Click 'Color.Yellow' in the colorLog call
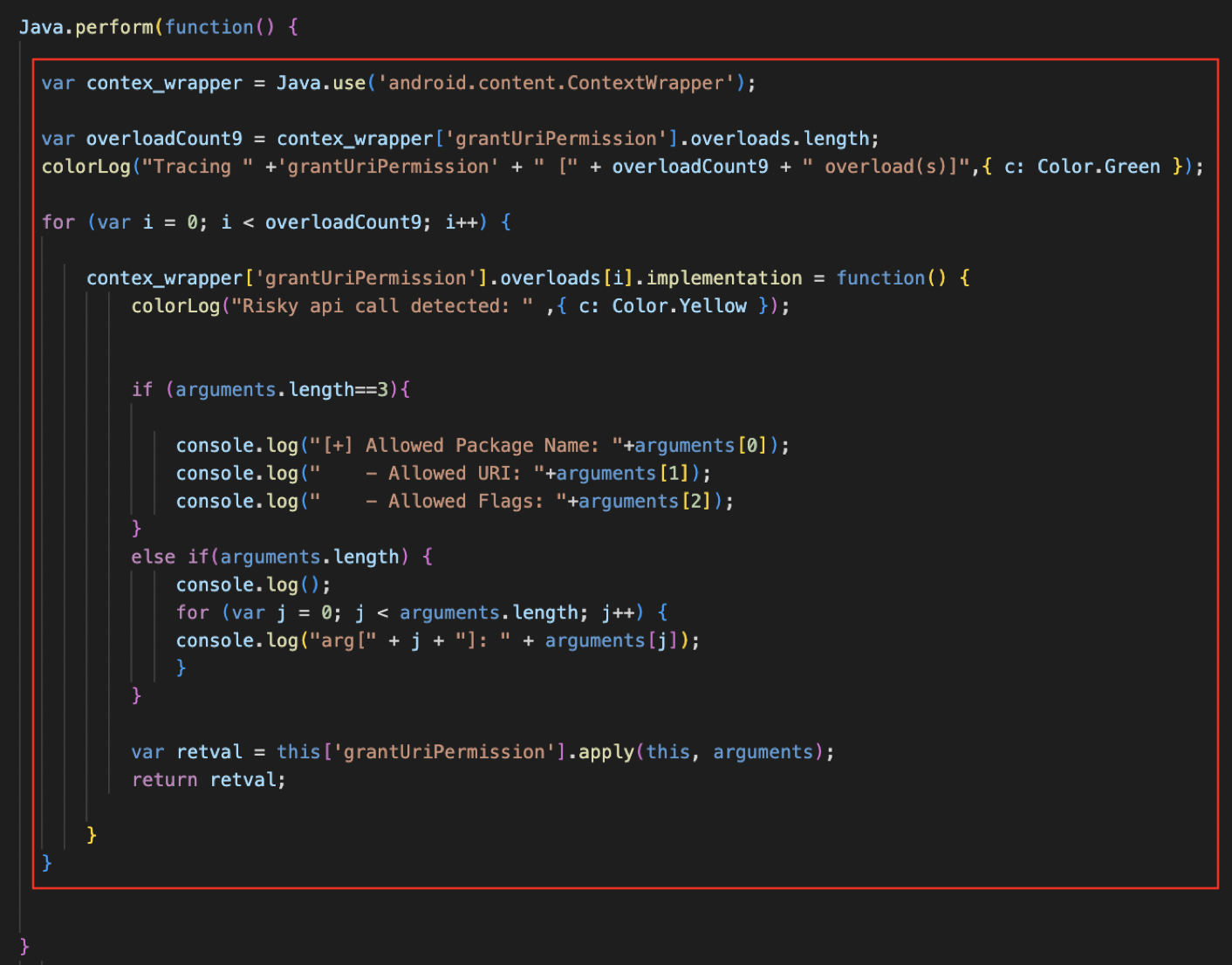Screen dimensions: 1232x965 tap(679, 306)
